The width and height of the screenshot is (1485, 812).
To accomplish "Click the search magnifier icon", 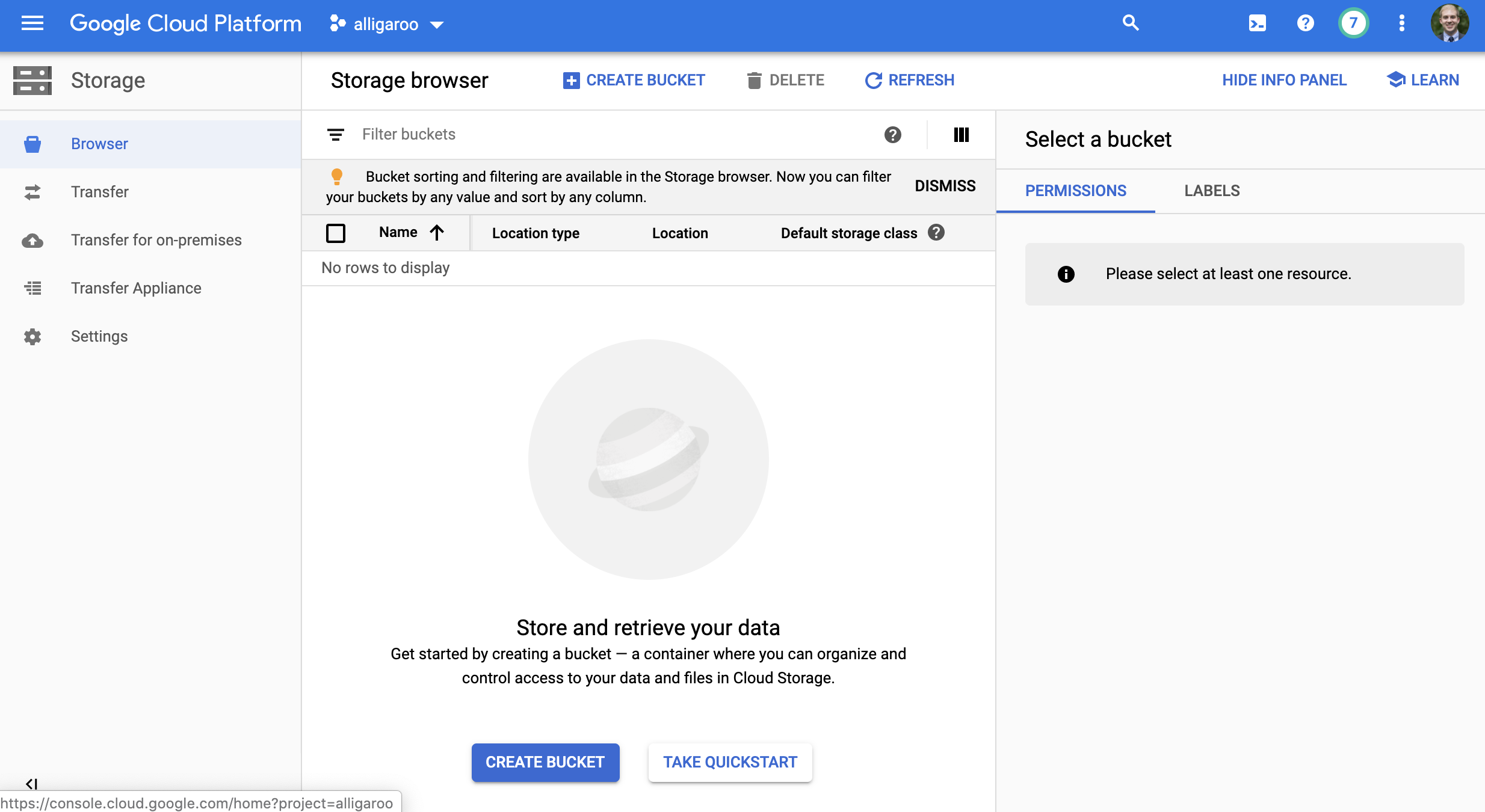I will point(1131,23).
